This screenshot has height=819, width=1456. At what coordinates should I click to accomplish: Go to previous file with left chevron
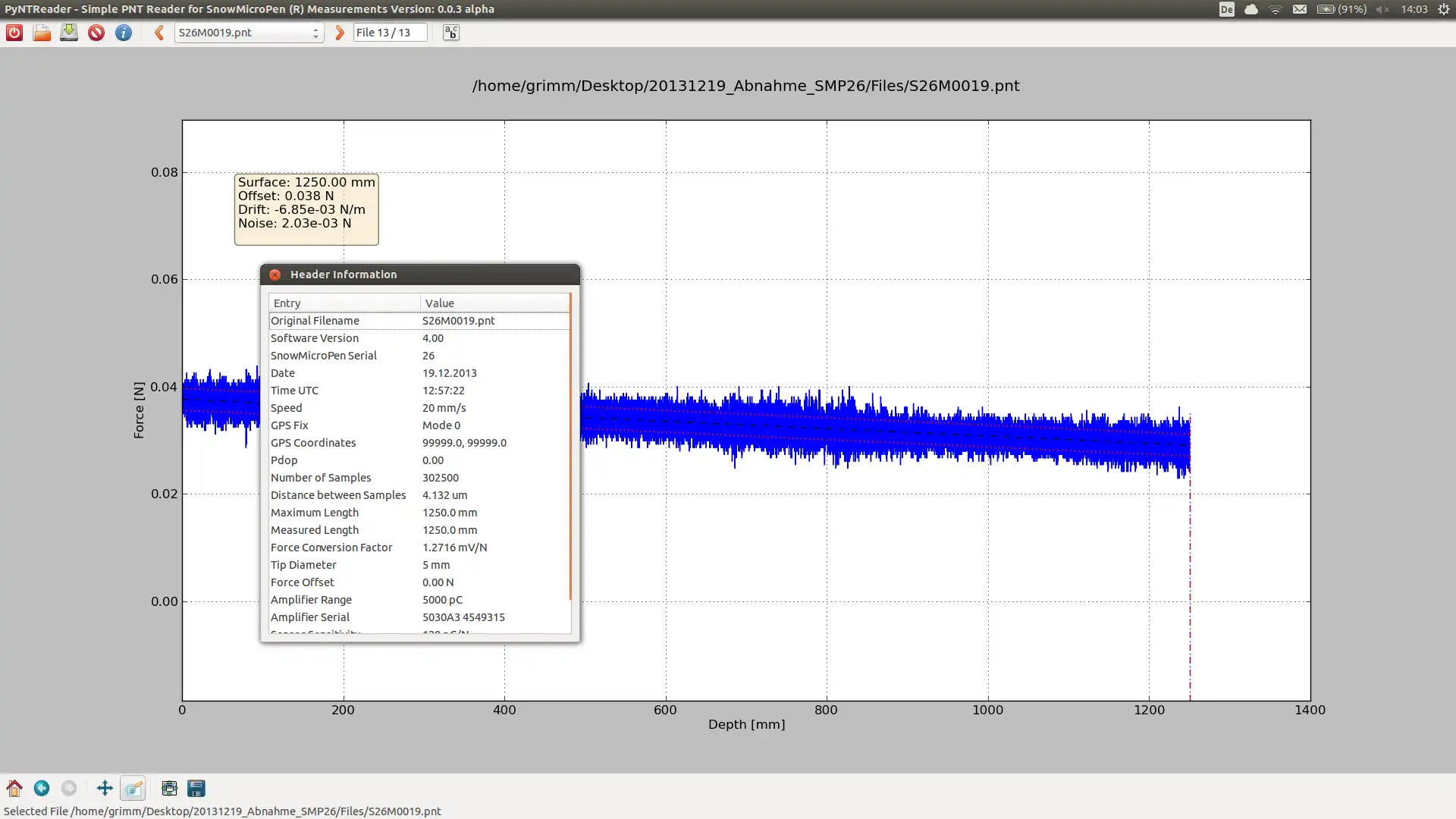click(159, 33)
